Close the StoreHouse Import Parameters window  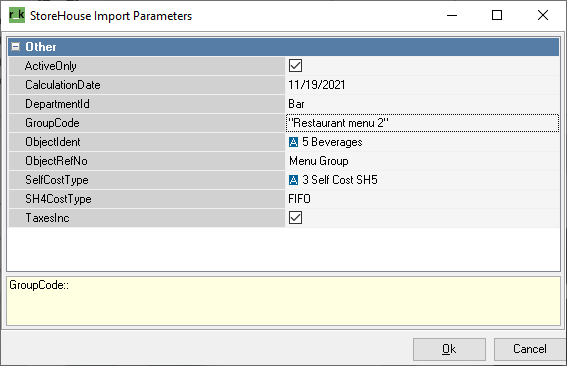(543, 15)
